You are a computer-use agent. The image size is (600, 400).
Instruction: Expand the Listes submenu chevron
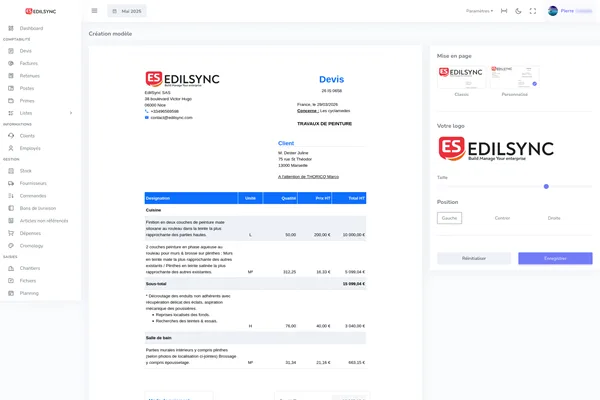coord(70,113)
